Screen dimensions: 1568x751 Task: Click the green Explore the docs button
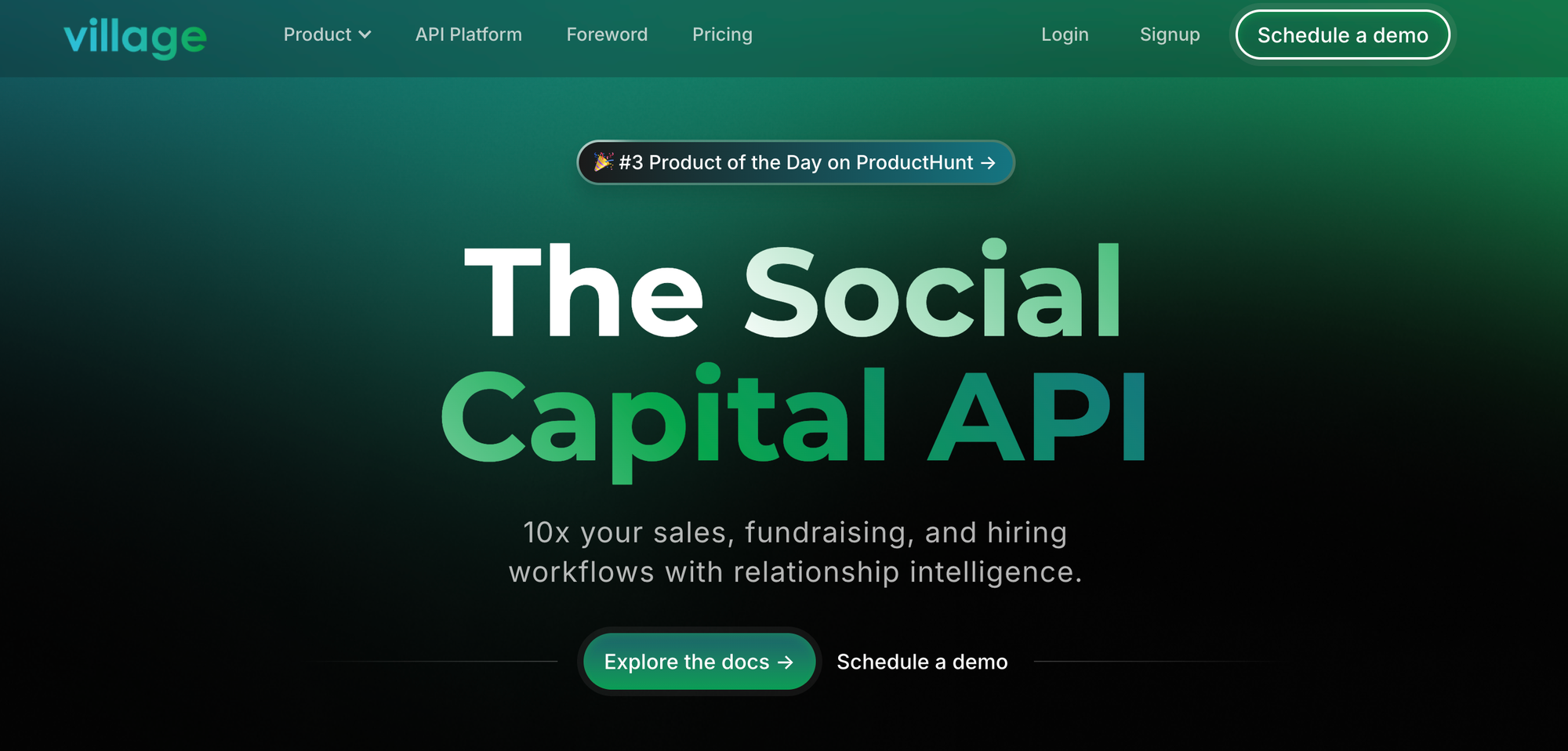[699, 662]
